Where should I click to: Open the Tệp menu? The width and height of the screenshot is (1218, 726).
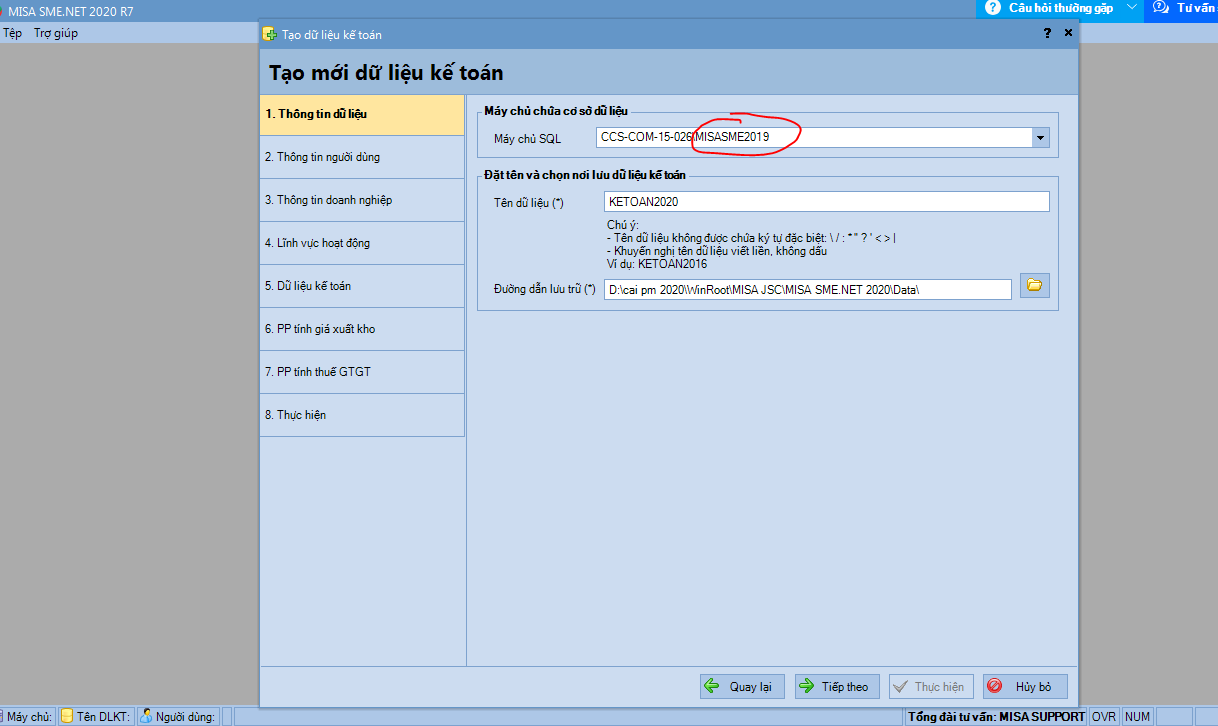pyautogui.click(x=12, y=33)
